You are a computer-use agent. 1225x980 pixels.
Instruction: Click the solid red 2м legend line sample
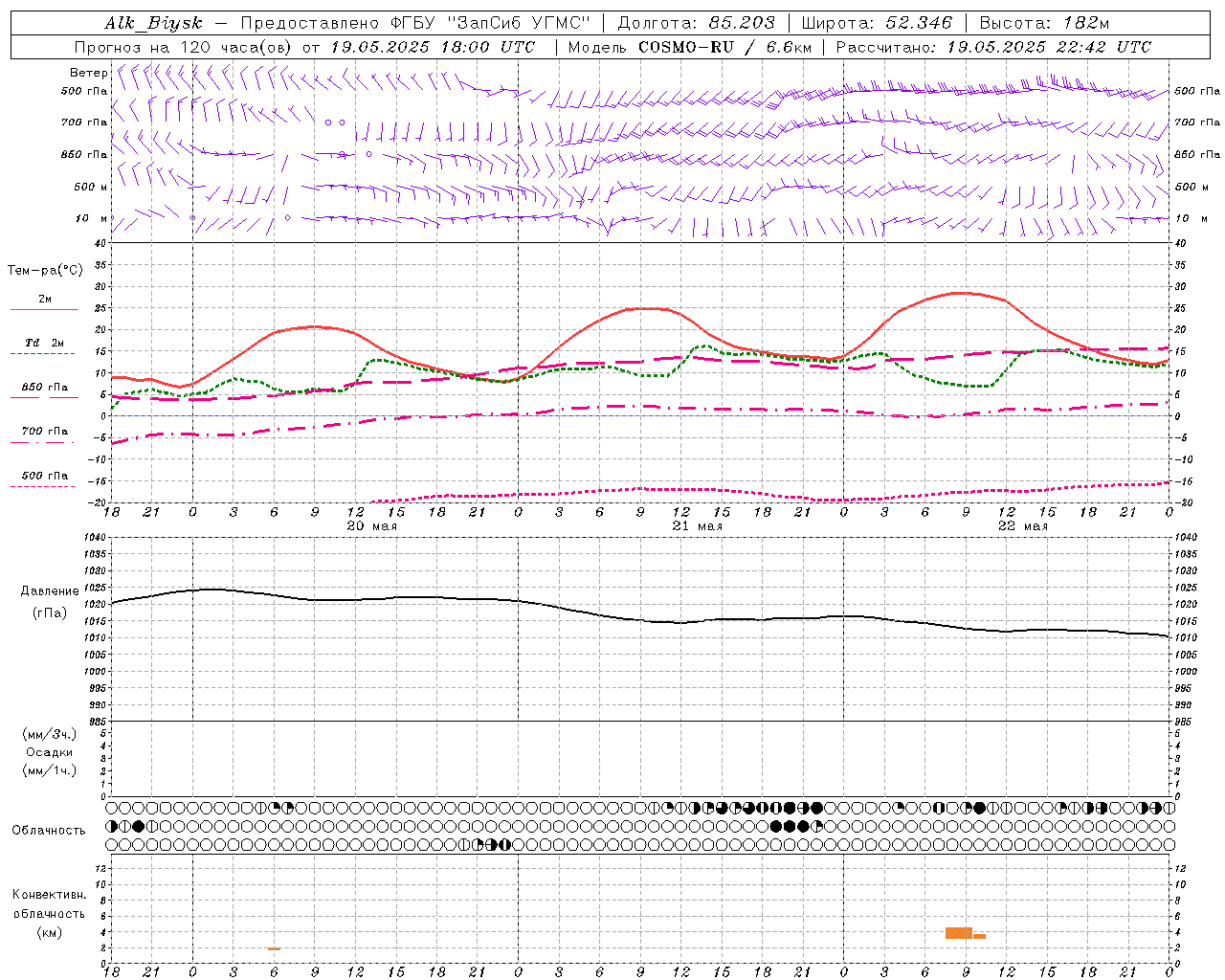[x=44, y=309]
